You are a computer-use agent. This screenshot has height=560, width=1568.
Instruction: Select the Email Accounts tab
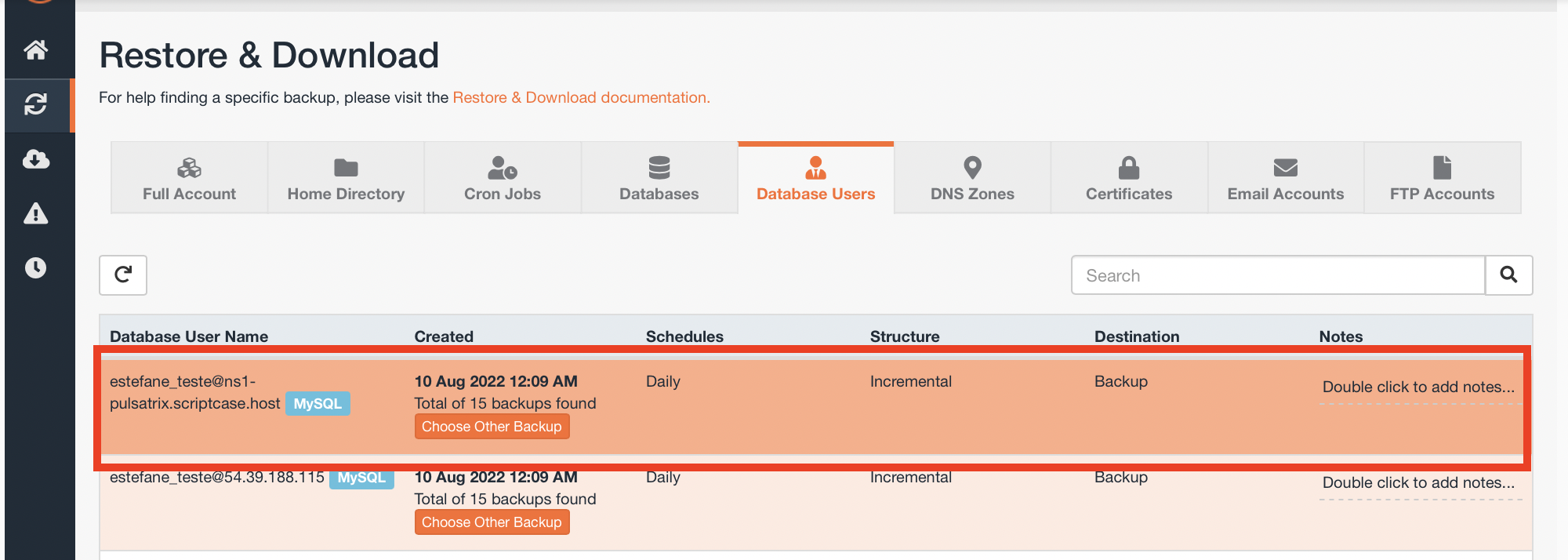click(1286, 179)
